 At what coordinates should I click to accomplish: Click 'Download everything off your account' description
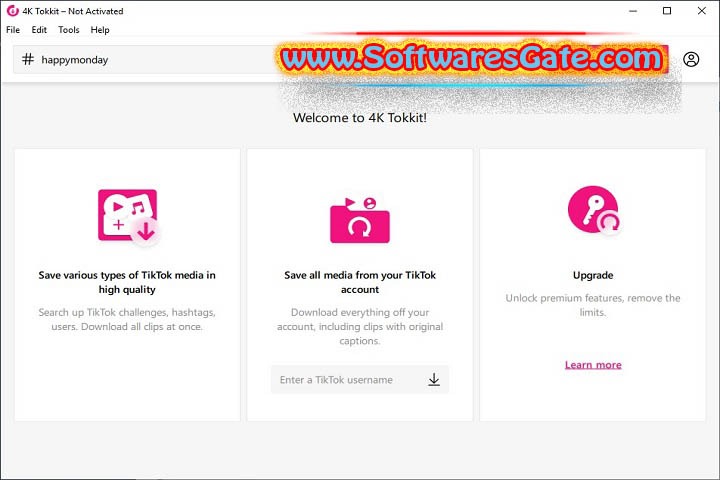tap(360, 326)
